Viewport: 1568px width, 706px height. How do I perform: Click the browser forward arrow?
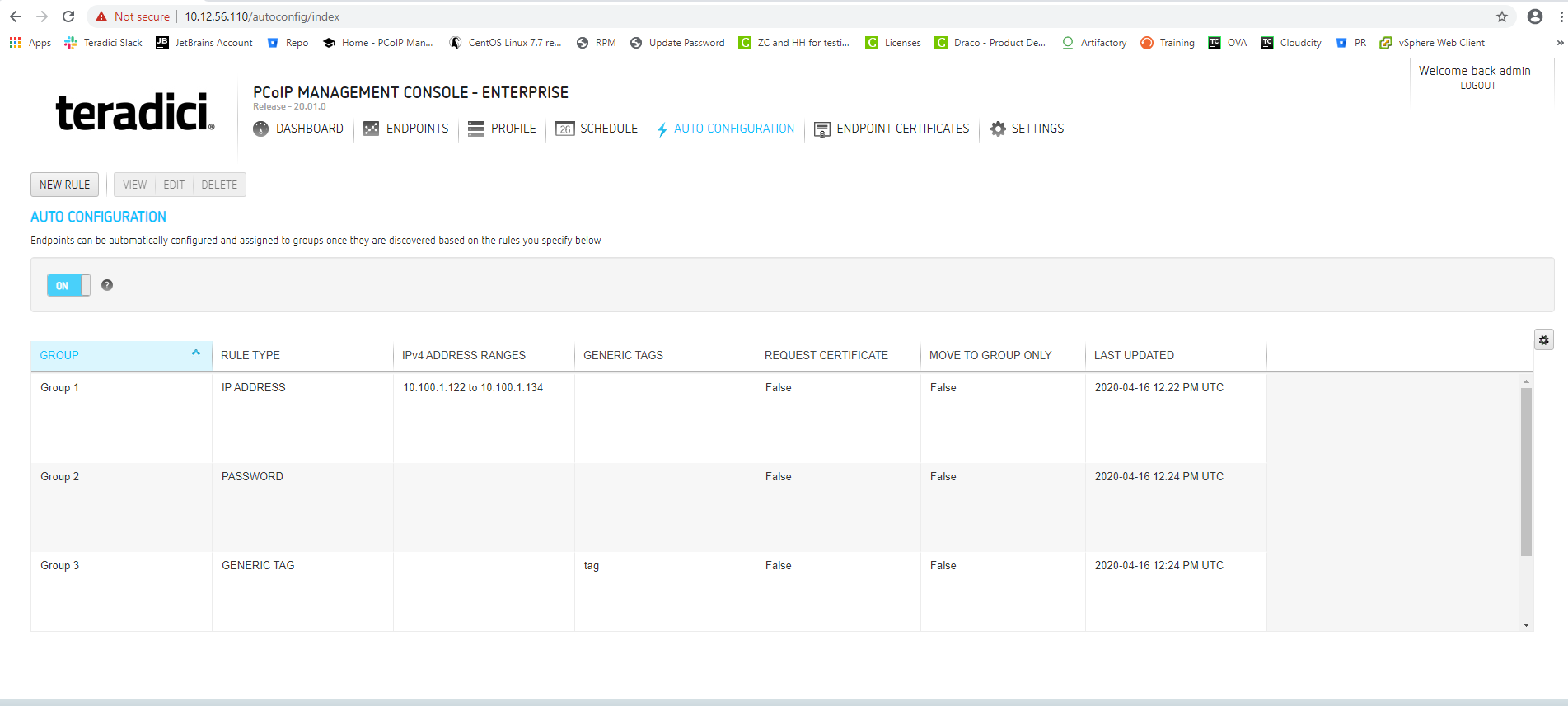click(42, 16)
